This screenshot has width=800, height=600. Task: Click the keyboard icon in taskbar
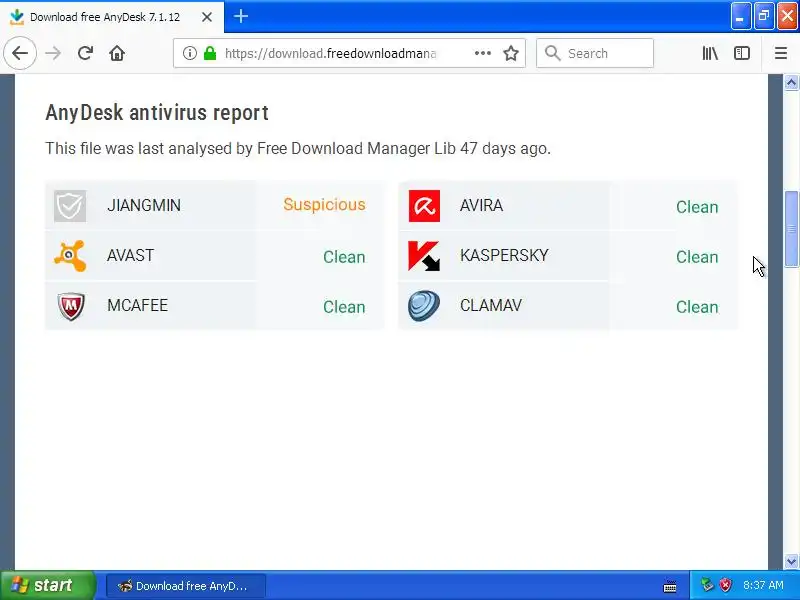tap(670, 587)
